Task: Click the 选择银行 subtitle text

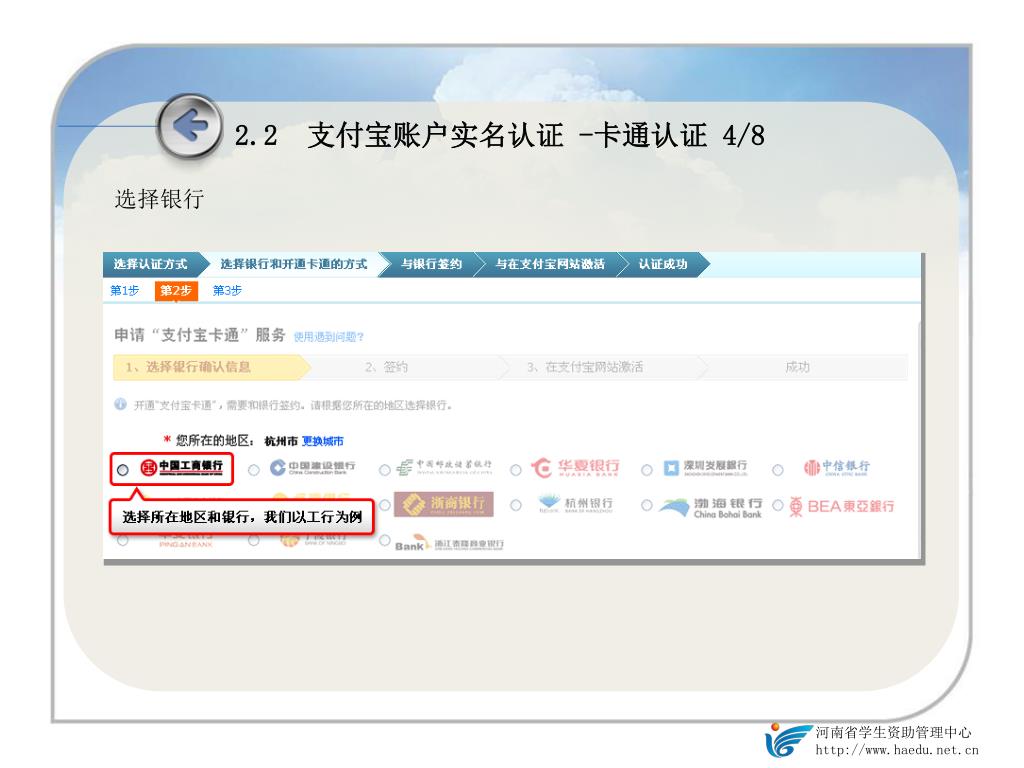Action: (160, 199)
